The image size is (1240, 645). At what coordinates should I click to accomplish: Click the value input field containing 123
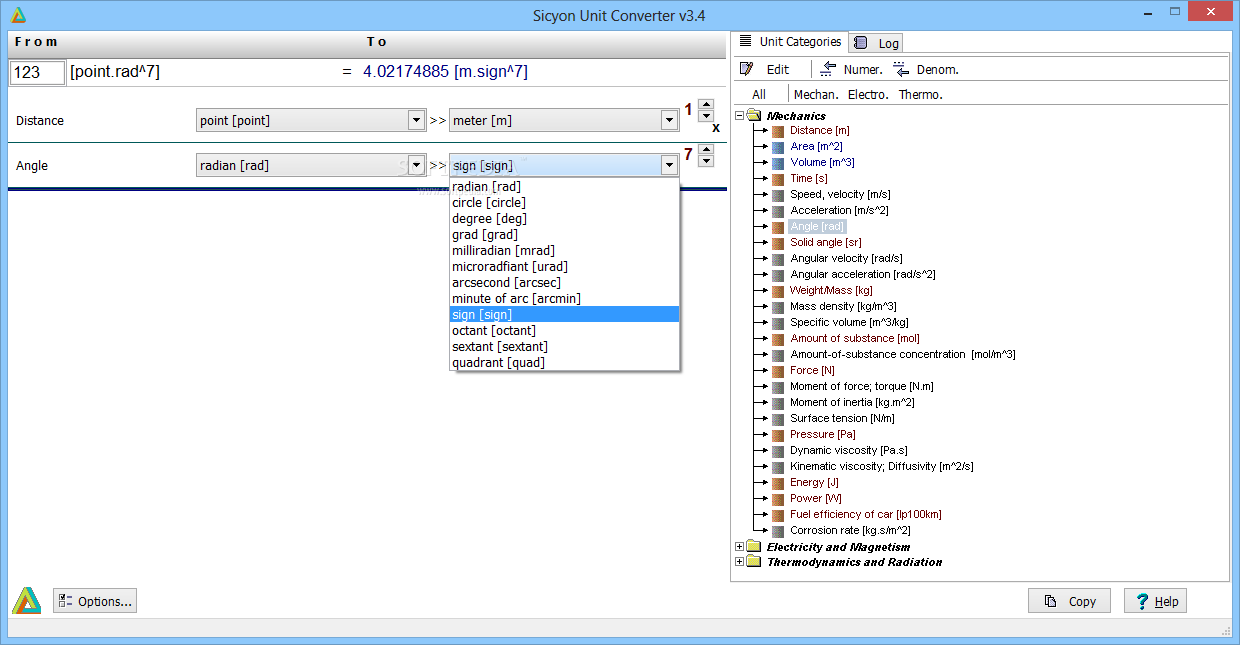[x=37, y=72]
